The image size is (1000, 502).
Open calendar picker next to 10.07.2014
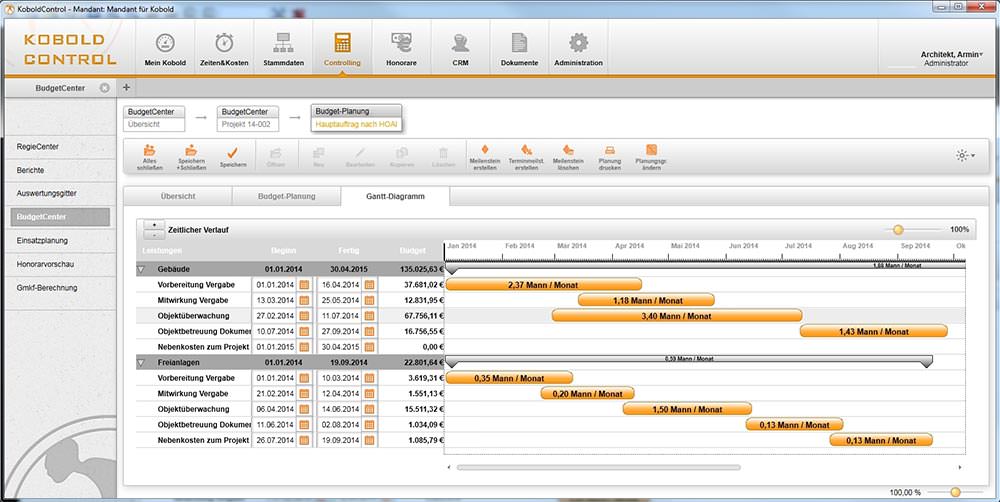point(304,332)
